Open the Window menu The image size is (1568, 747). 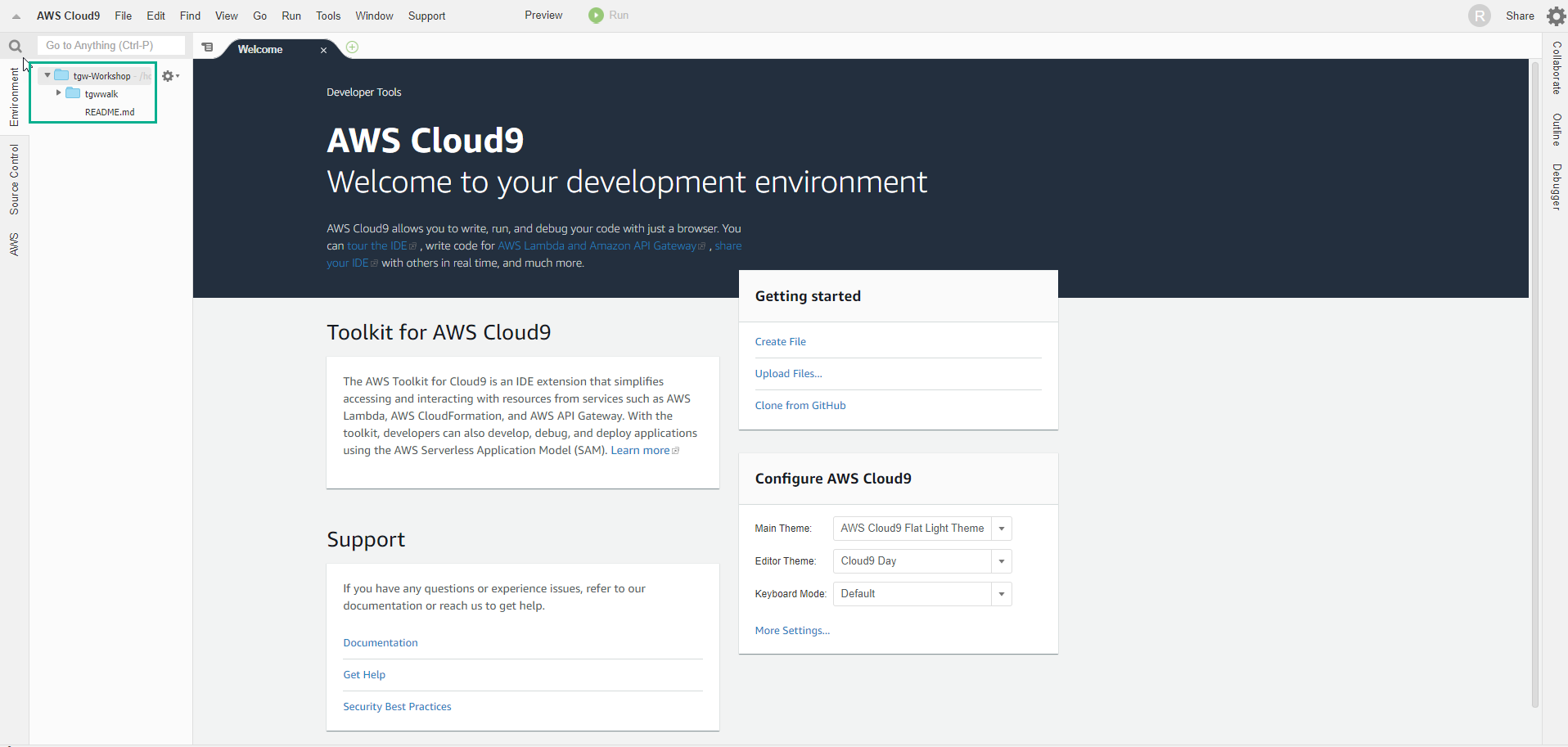click(x=375, y=16)
